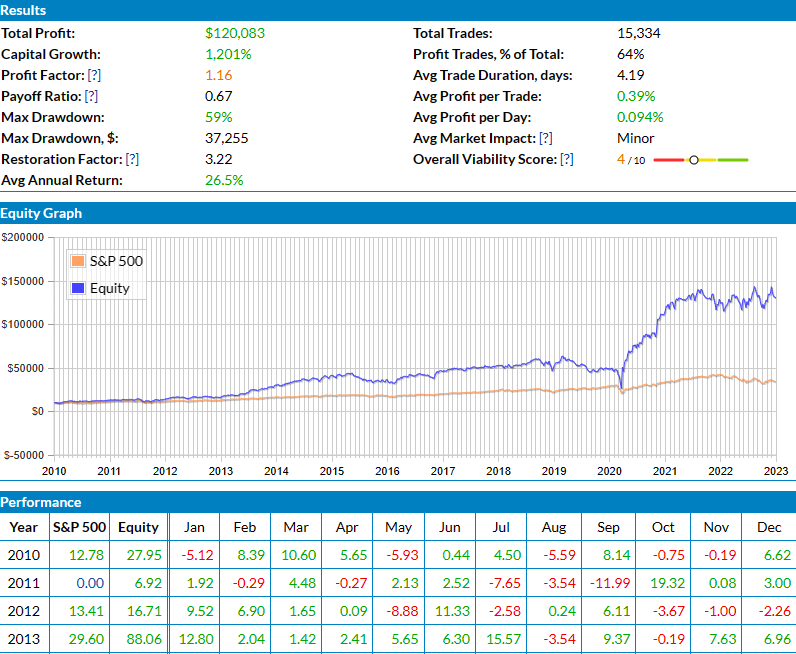The height and width of the screenshot is (654, 796).
Task: Open help for Avg Market Impact
Action: pos(546,138)
